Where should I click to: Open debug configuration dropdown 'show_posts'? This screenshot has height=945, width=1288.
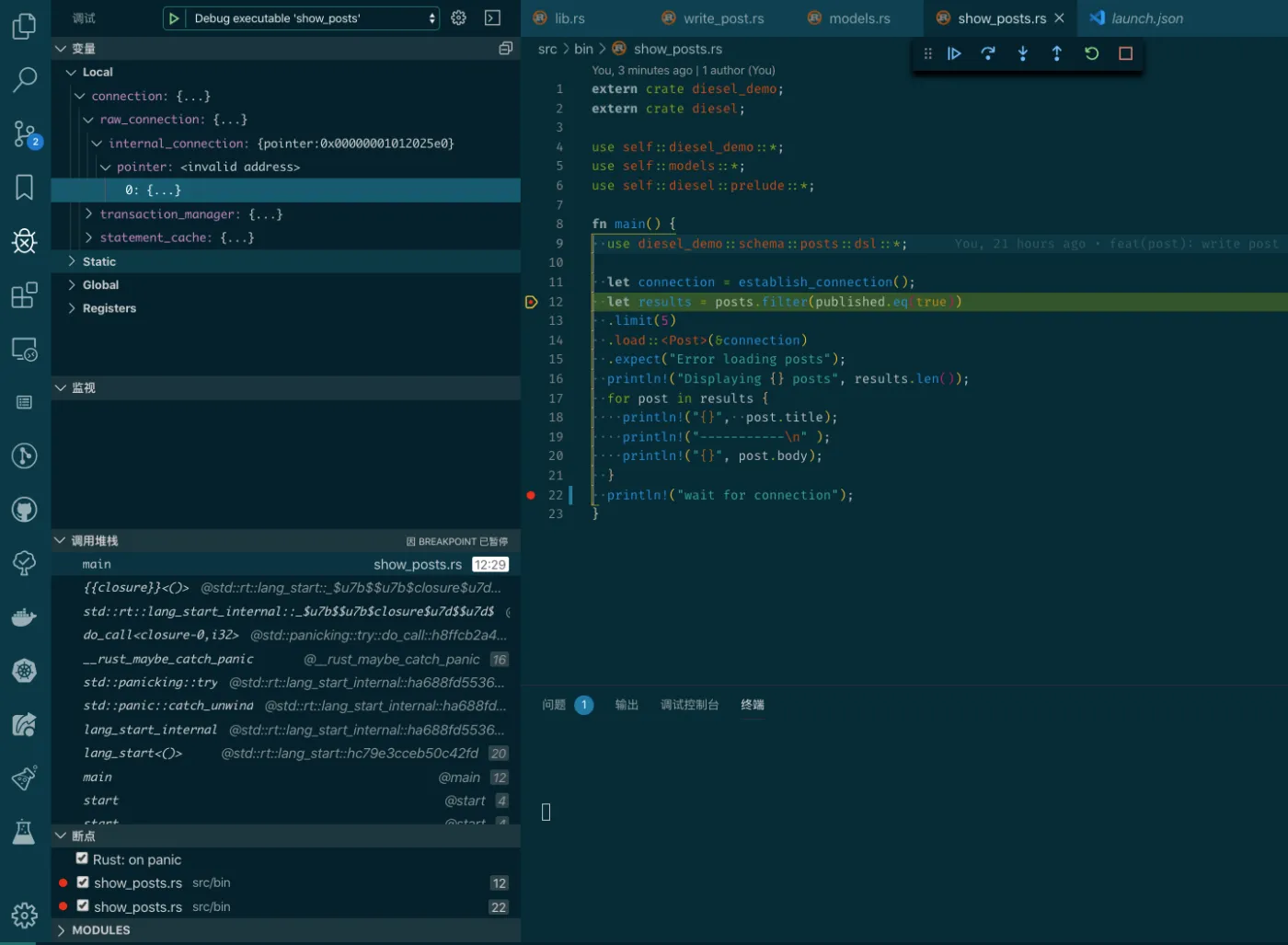pyautogui.click(x=314, y=18)
